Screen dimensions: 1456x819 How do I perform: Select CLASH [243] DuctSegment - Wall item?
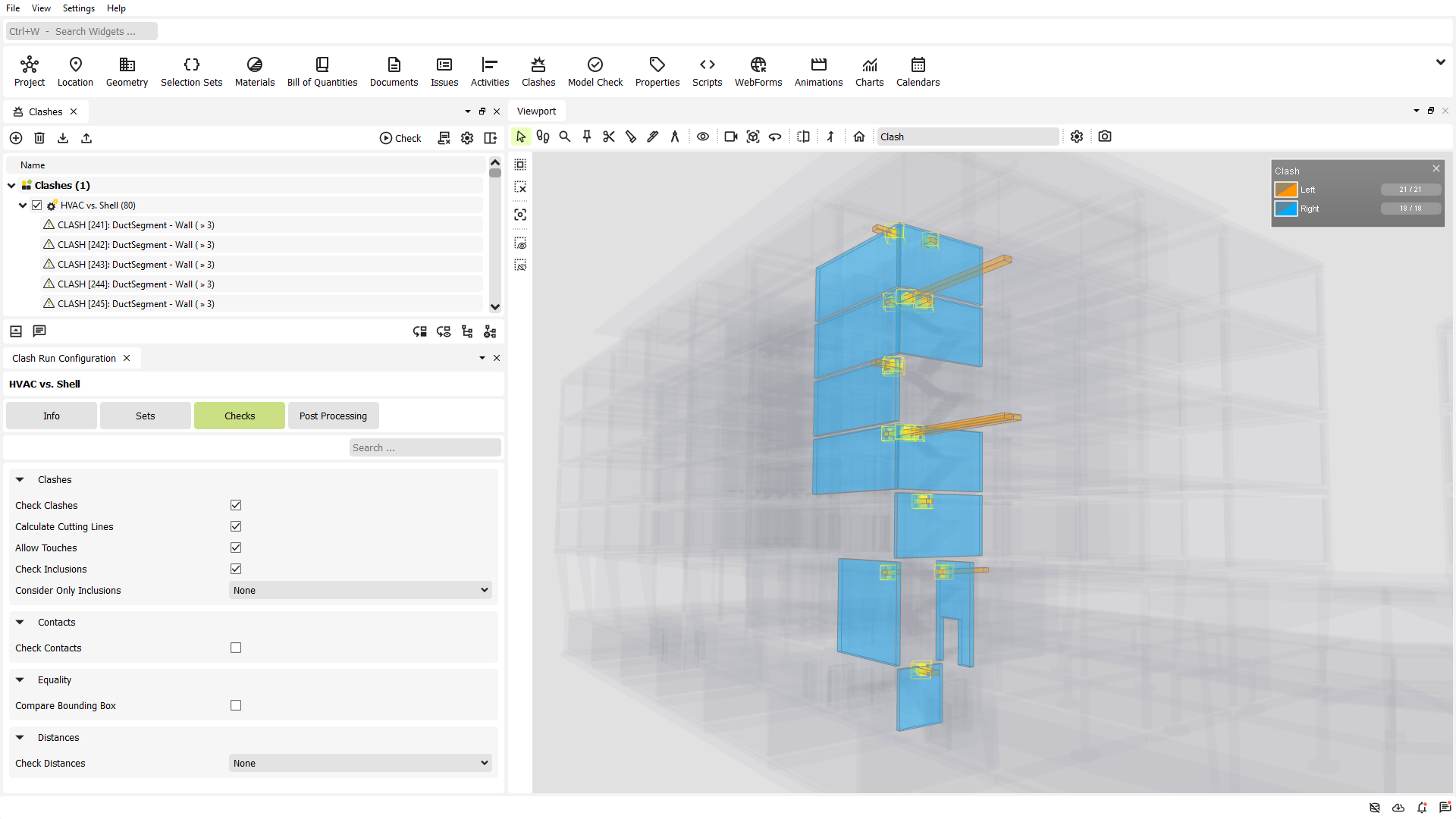136,265
